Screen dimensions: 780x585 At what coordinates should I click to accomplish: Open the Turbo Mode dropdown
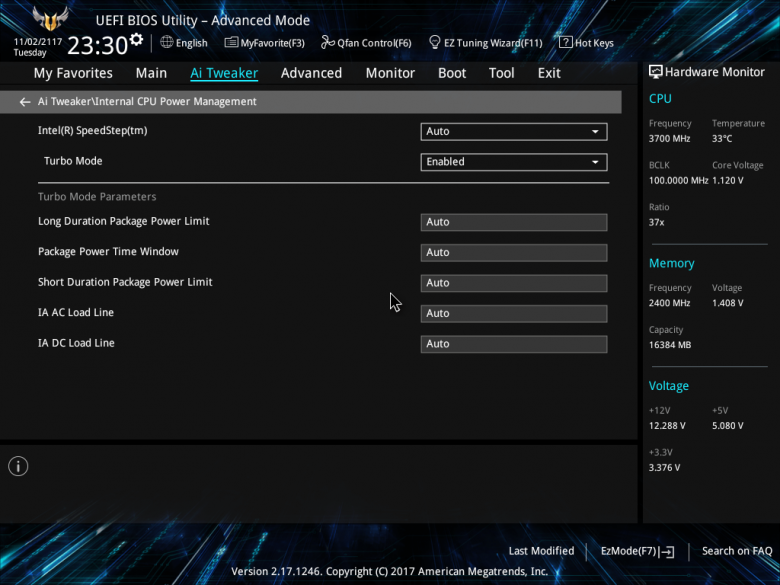point(514,162)
